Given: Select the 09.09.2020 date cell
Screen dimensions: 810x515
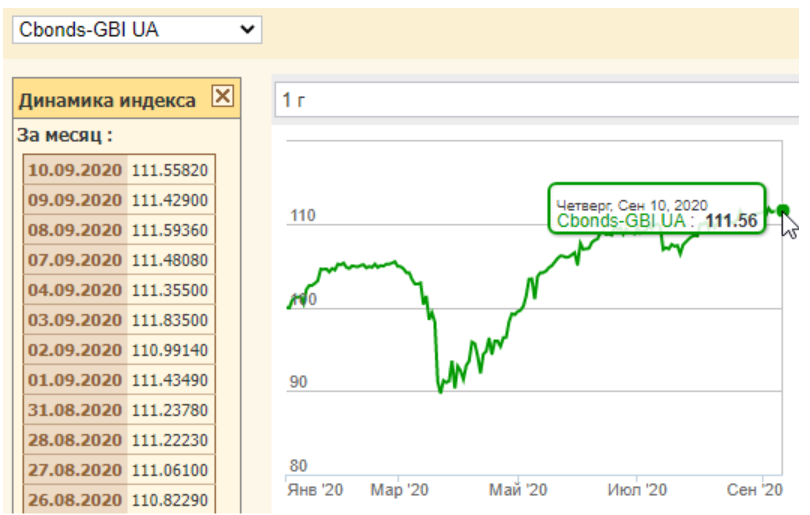Looking at the screenshot, I should (75, 200).
